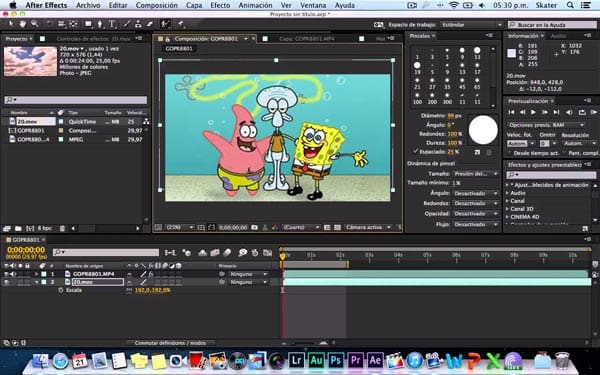Expand CINEMA 4D effects category
The image size is (600, 375).
507,217
